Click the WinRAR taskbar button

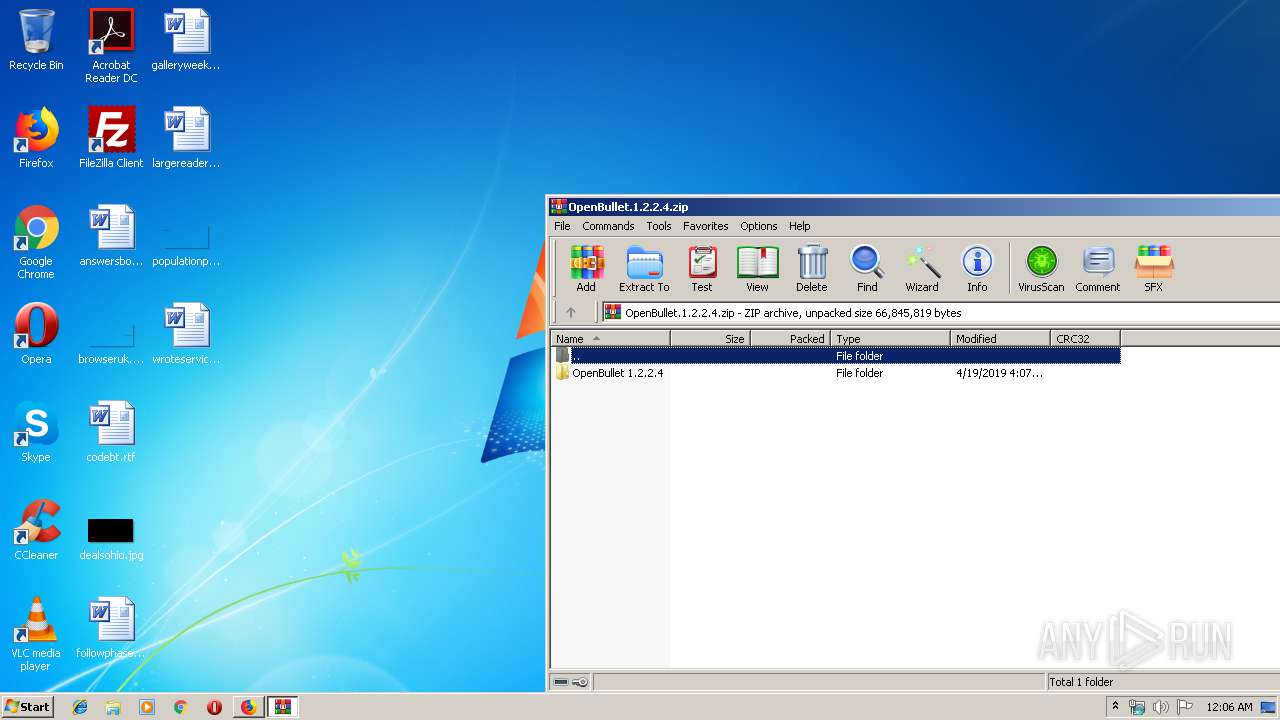(282, 707)
